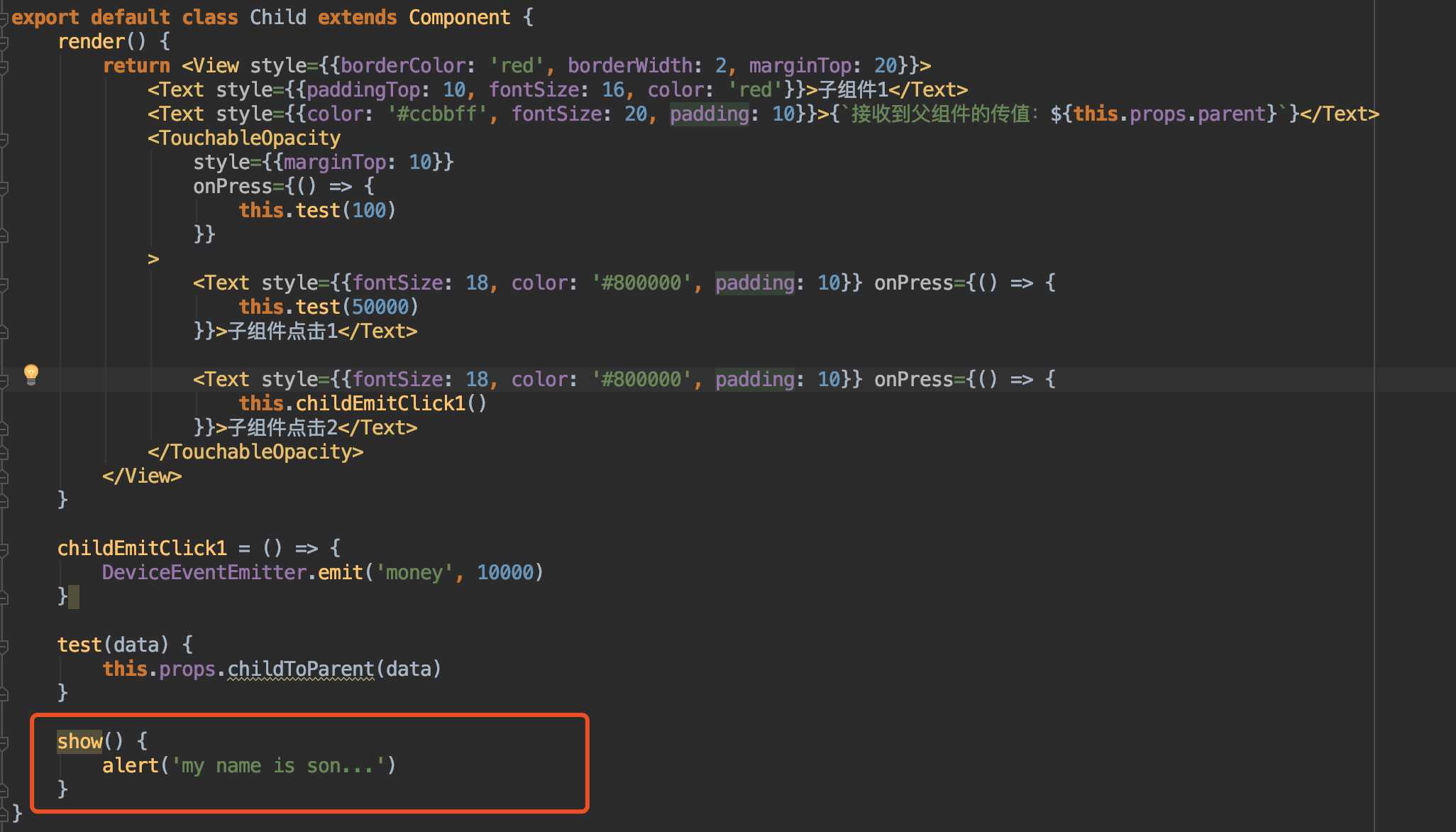Click the closing </TouchableOpacity> tag
The width and height of the screenshot is (1456, 832).
pyautogui.click(x=255, y=451)
